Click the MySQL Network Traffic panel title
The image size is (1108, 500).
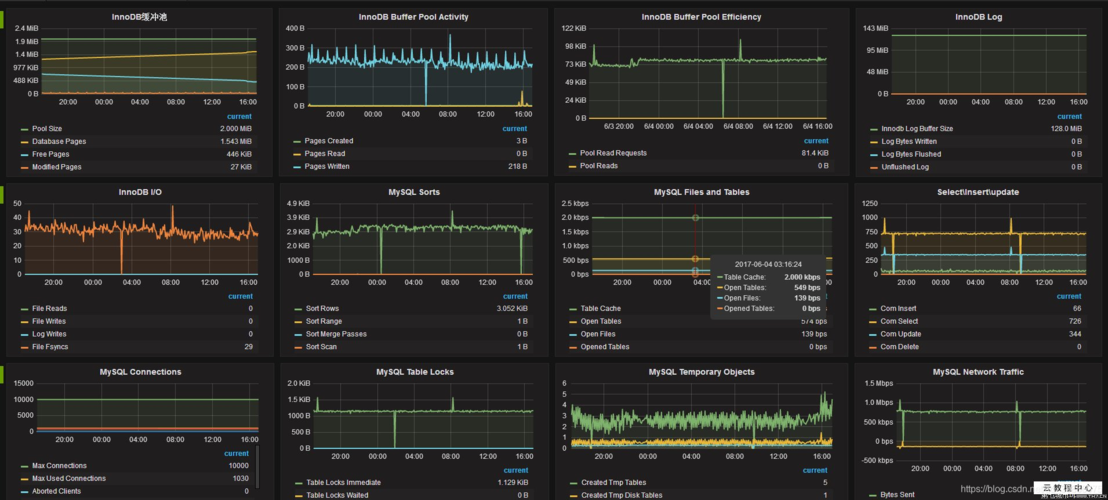click(x=978, y=372)
